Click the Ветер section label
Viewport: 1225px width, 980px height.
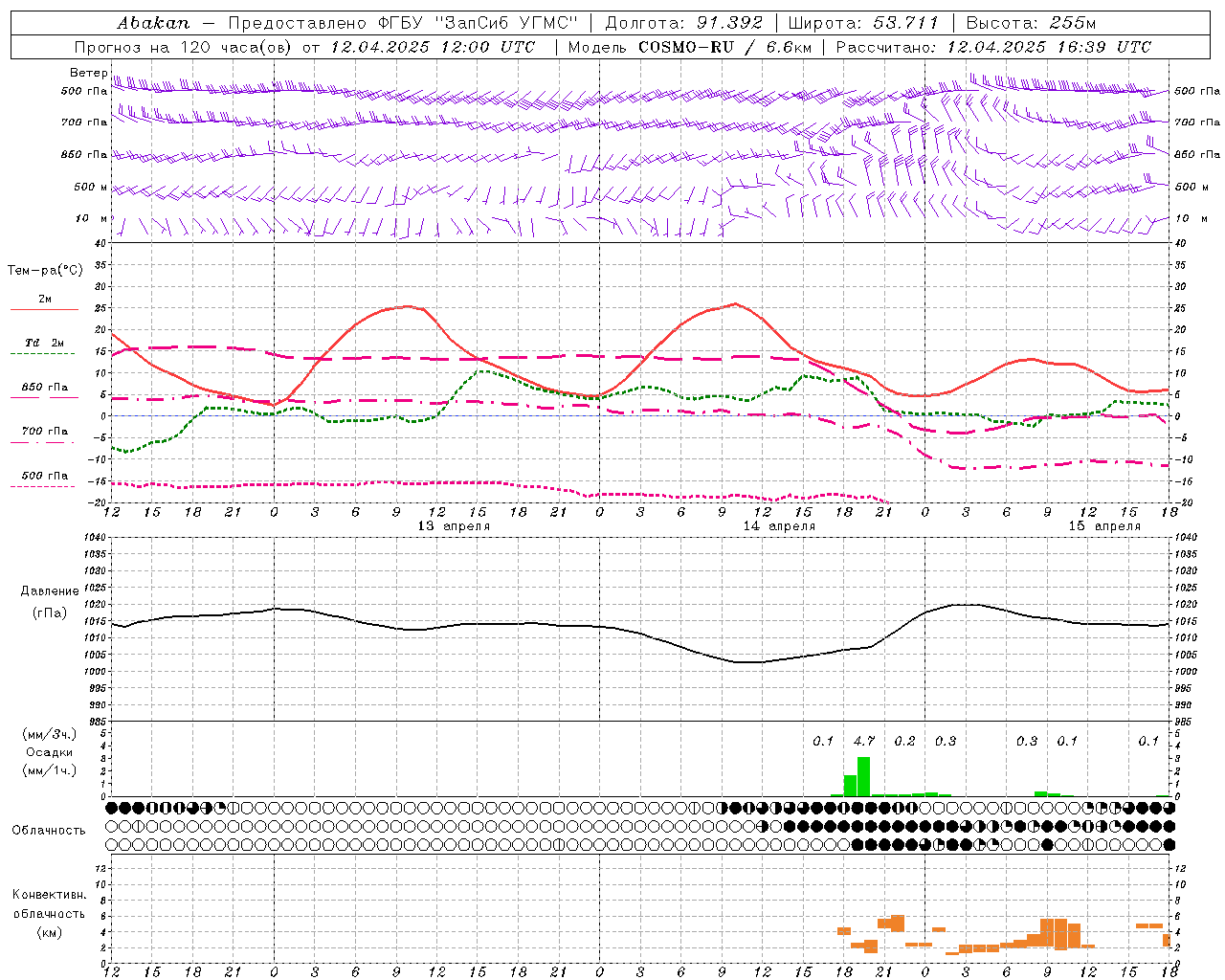coord(88,73)
